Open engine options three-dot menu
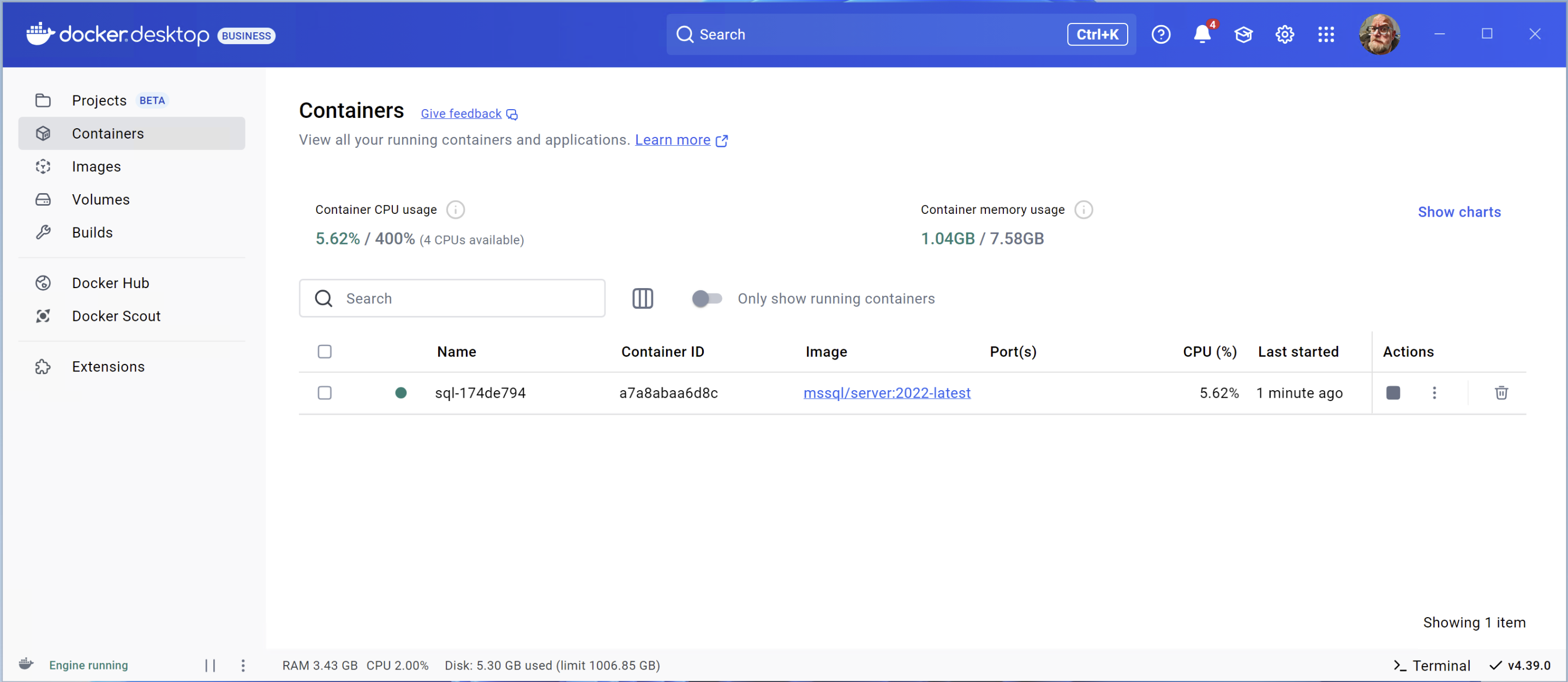1568x682 pixels. (x=243, y=665)
